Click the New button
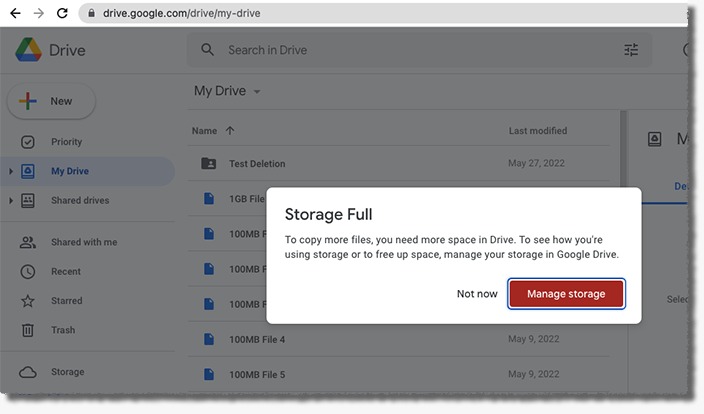This screenshot has width=704, height=414. pos(51,101)
